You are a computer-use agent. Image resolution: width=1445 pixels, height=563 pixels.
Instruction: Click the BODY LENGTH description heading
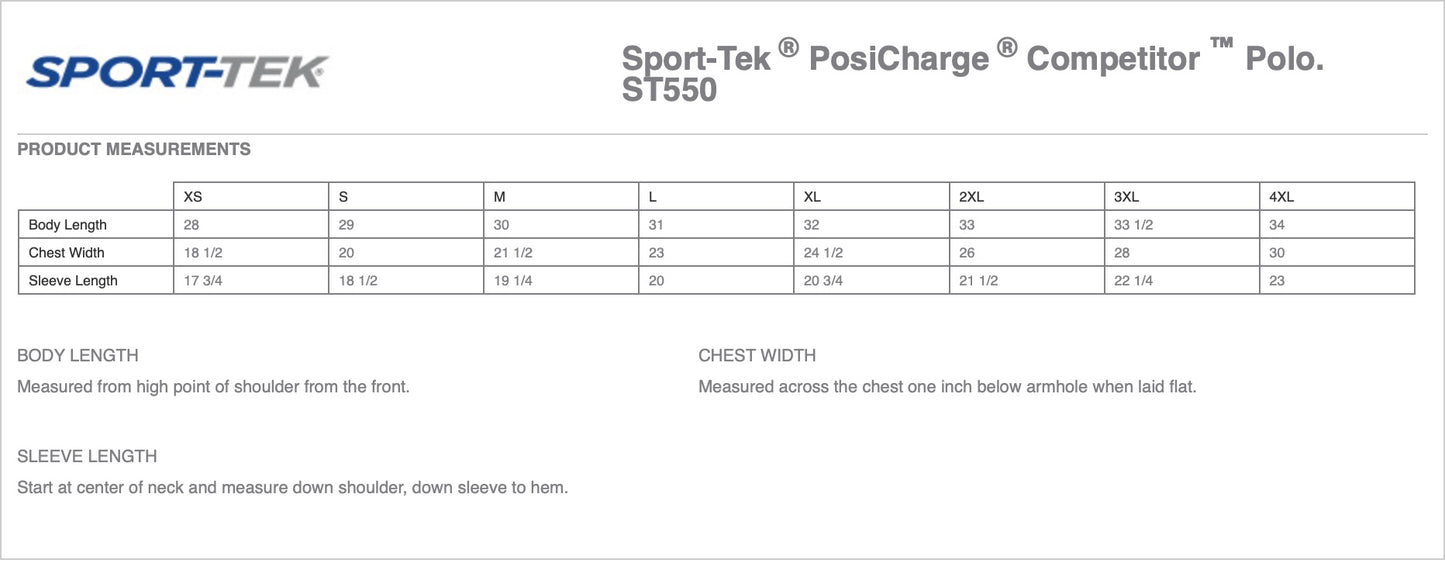(78, 356)
